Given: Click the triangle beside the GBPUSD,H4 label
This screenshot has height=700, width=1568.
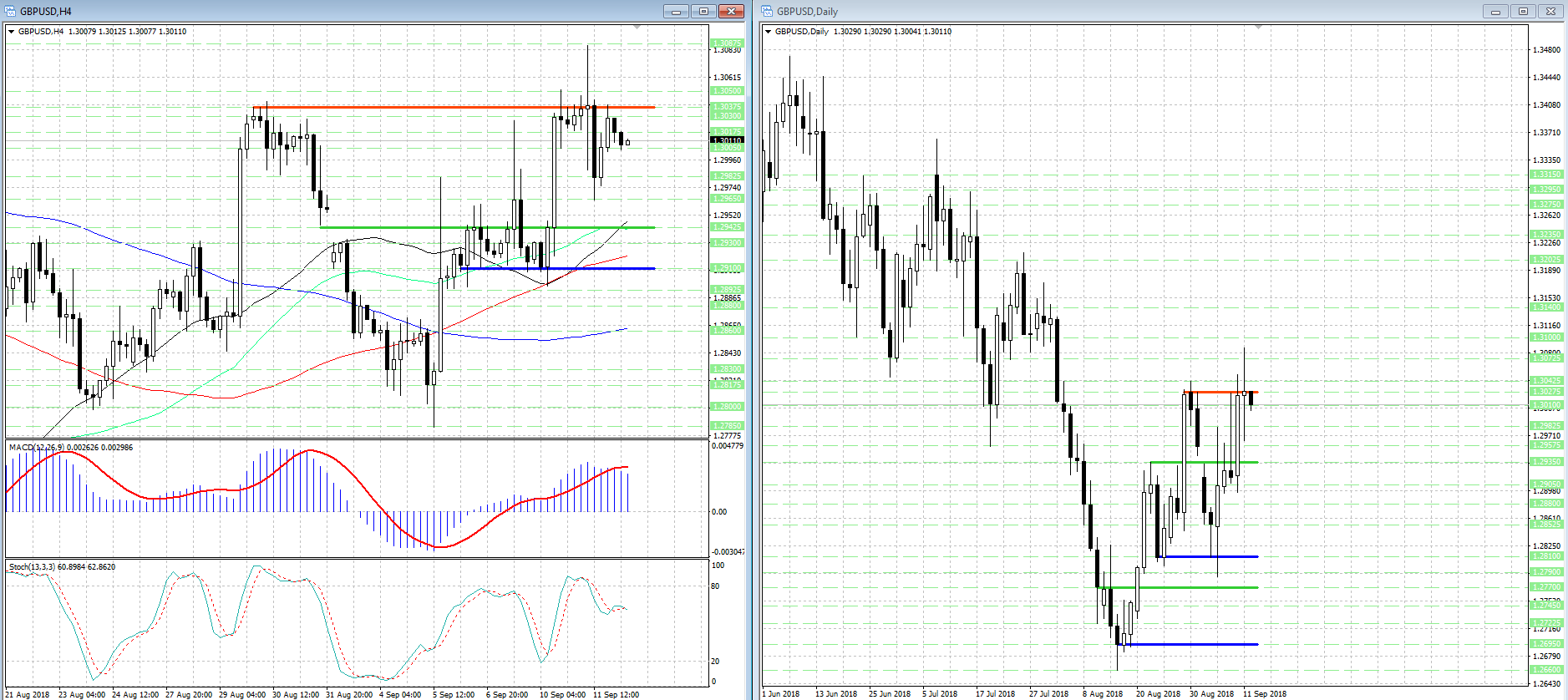Looking at the screenshot, I should (11, 32).
